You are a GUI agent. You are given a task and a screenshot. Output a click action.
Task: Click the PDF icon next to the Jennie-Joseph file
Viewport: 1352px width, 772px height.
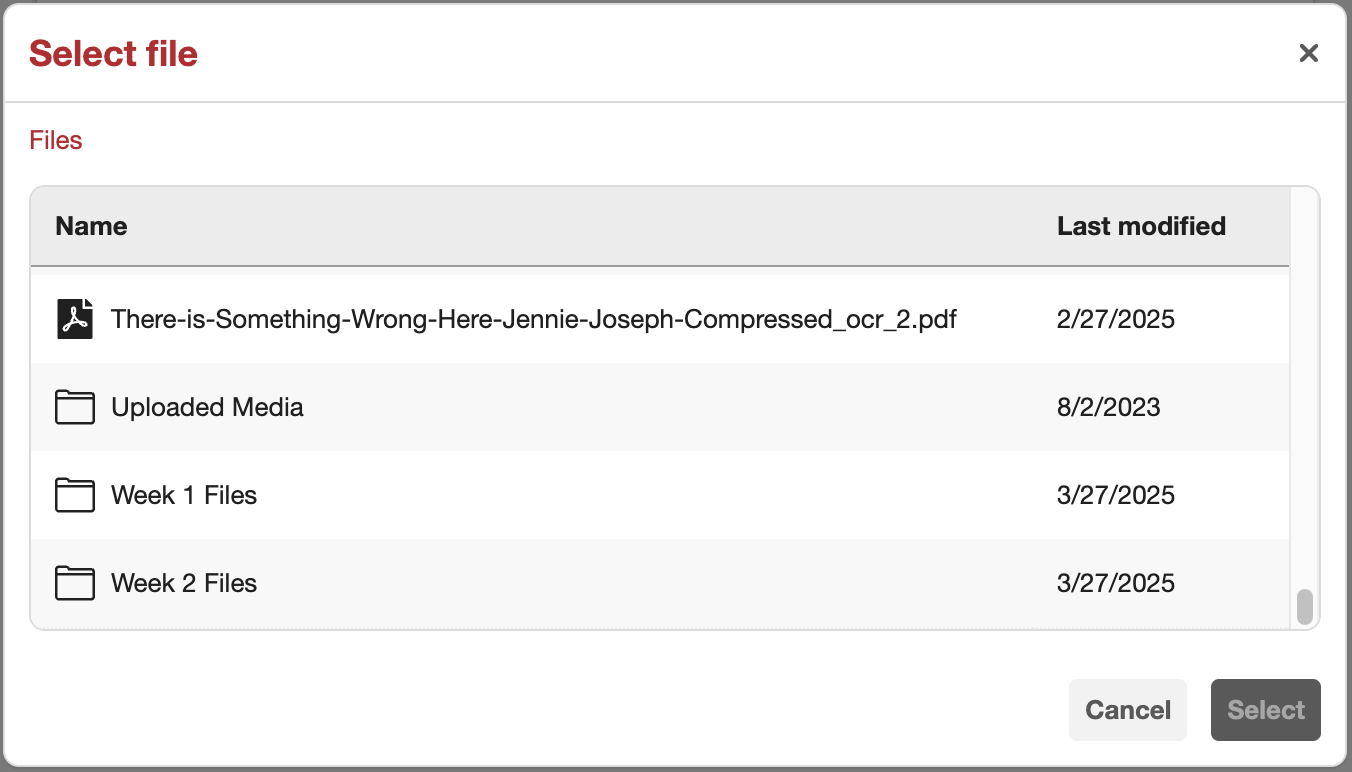pyautogui.click(x=74, y=319)
